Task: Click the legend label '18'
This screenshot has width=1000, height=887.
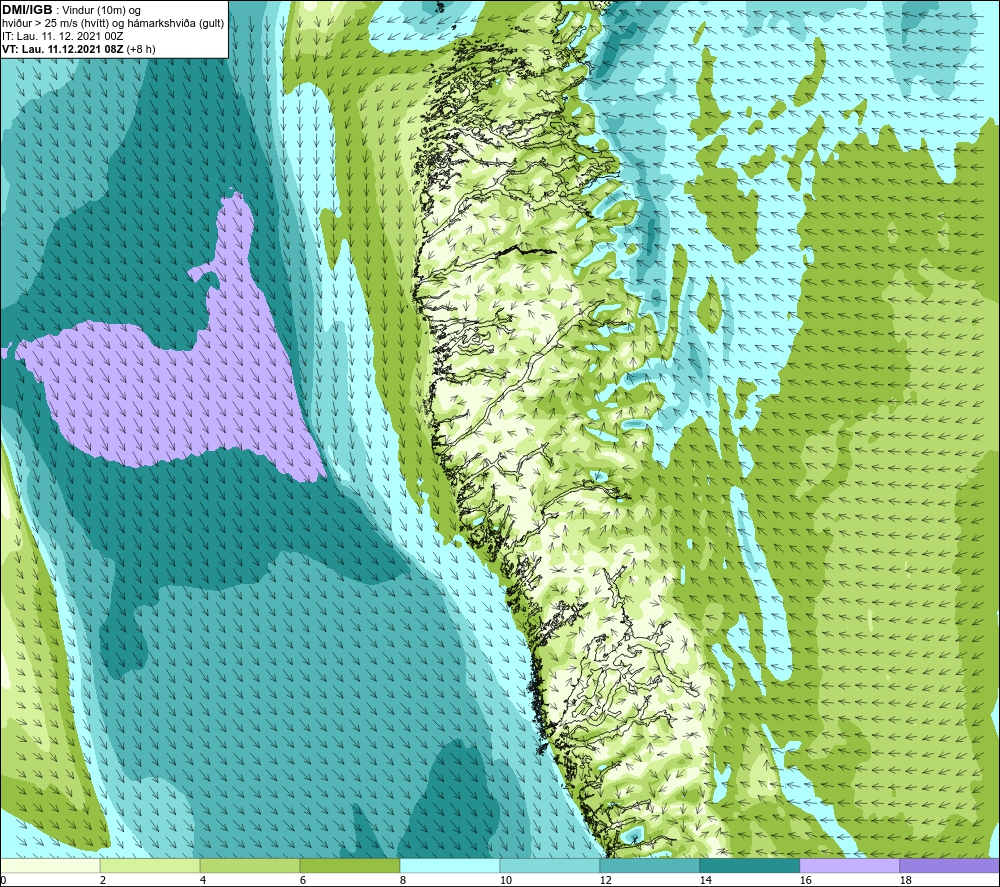Action: (x=906, y=880)
